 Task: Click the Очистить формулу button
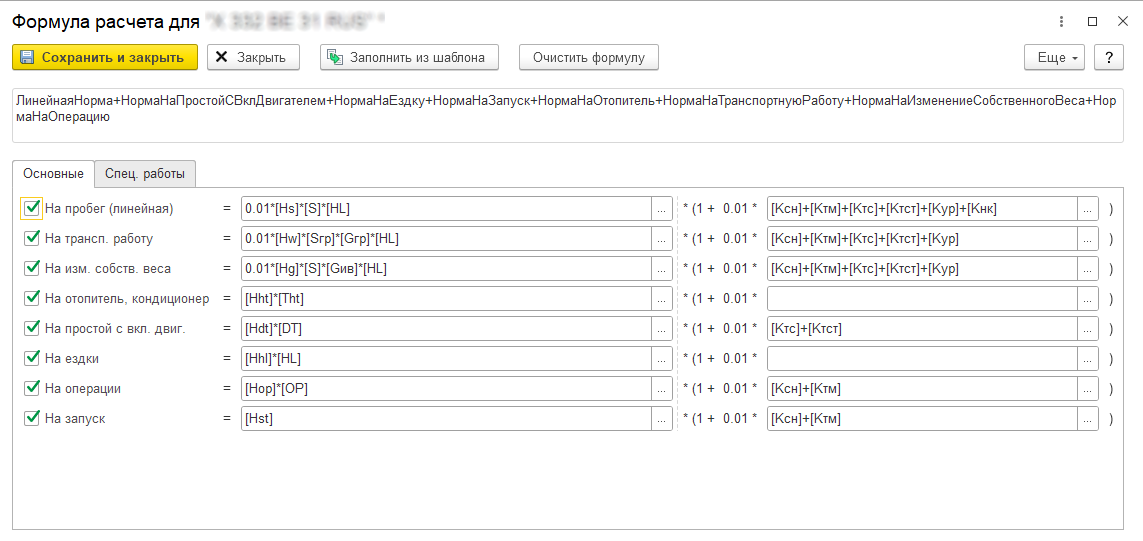pyautogui.click(x=588, y=58)
